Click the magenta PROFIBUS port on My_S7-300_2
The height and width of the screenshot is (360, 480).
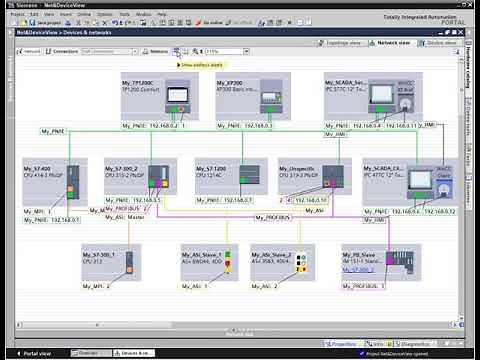158,184
